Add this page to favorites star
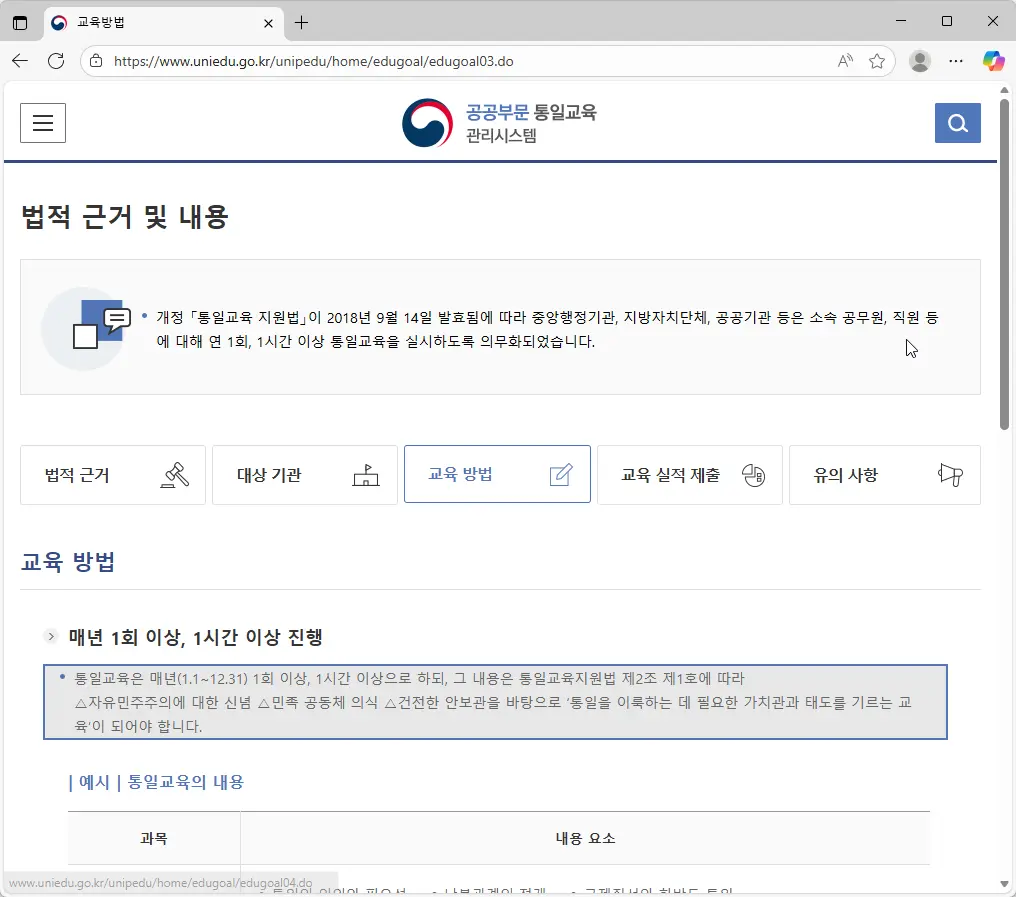The height and width of the screenshot is (897, 1016). pos(878,61)
